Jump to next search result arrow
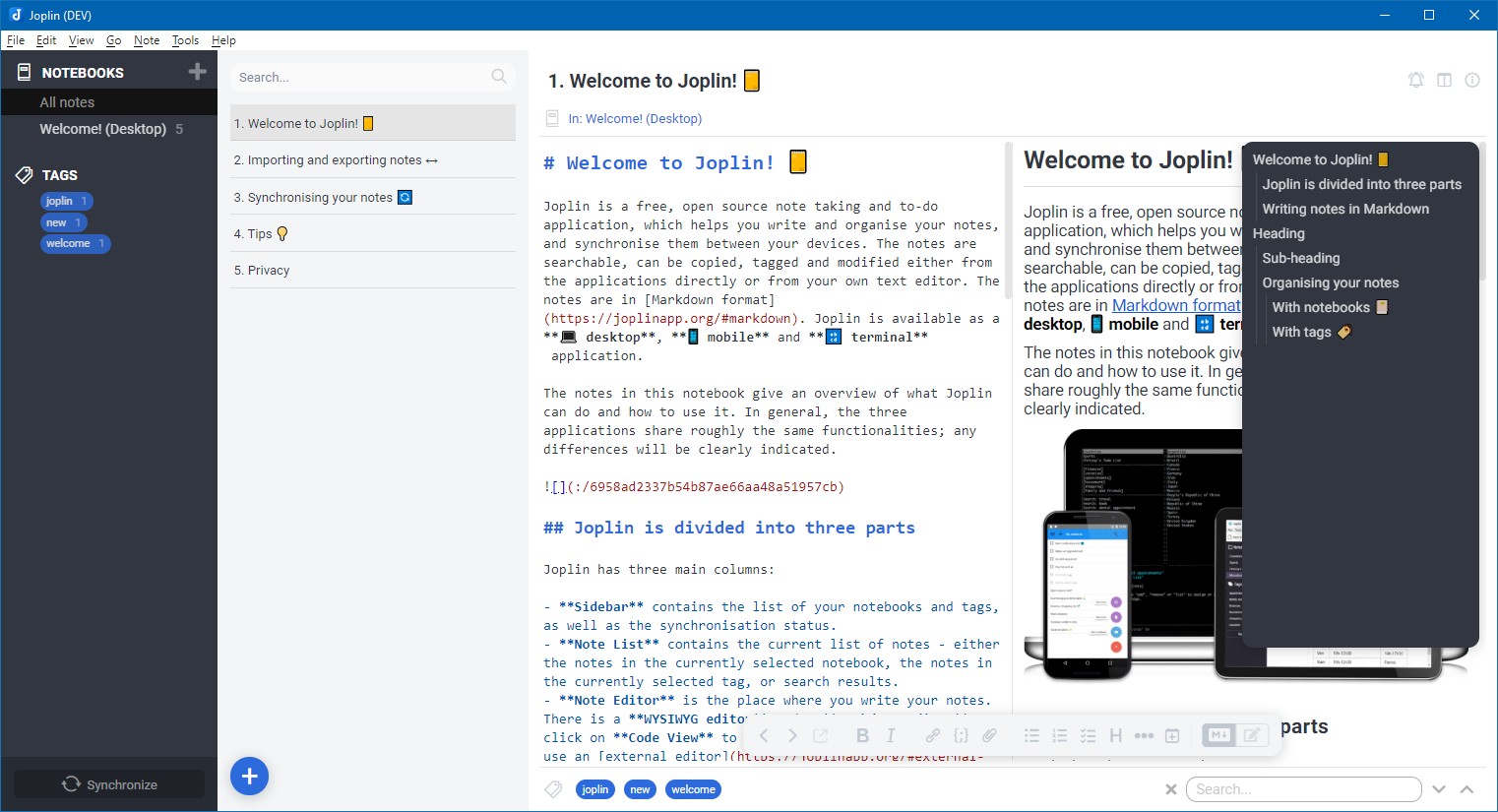This screenshot has height=812, width=1498. (1439, 789)
